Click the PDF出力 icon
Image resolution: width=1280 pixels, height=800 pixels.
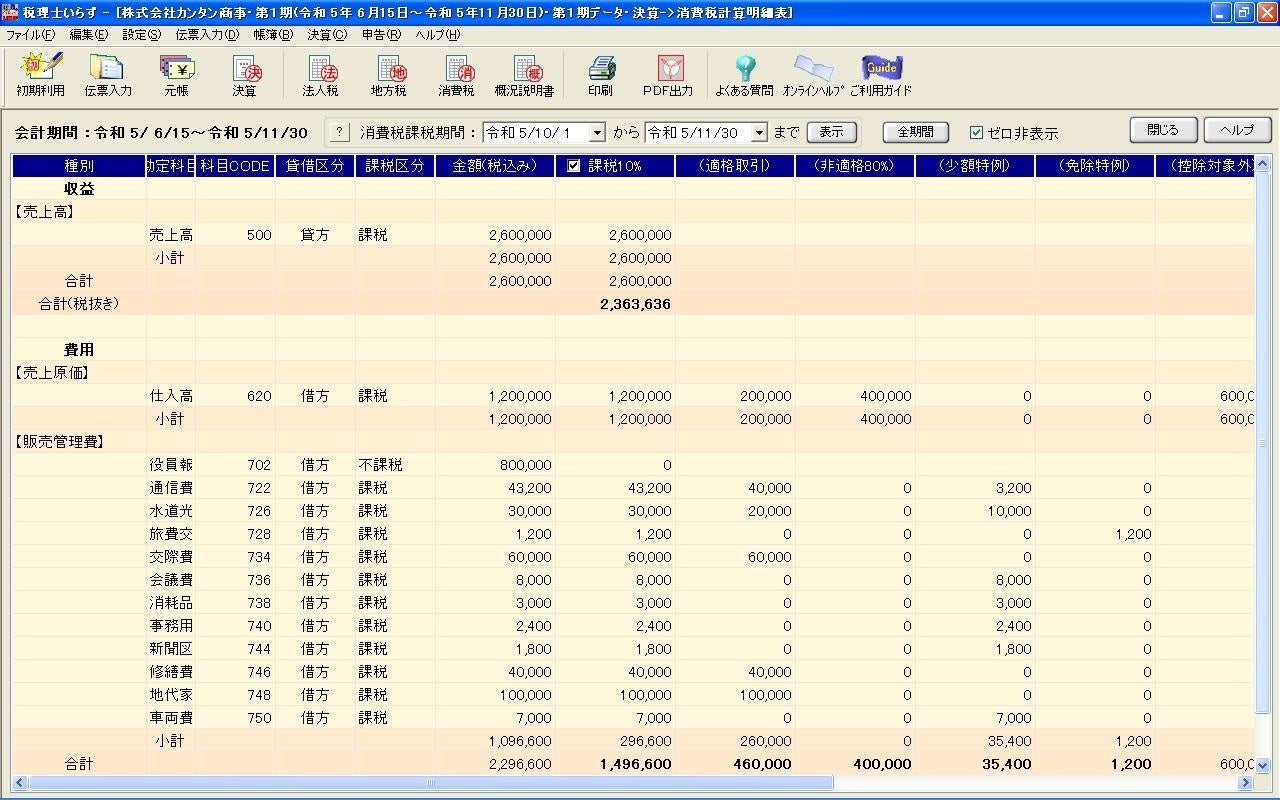(668, 75)
